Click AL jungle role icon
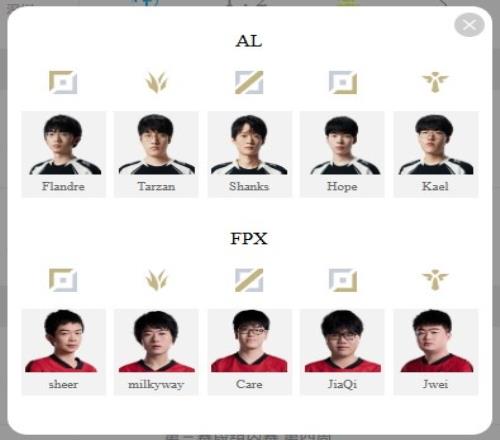500x440 pixels. pyautogui.click(x=156, y=82)
